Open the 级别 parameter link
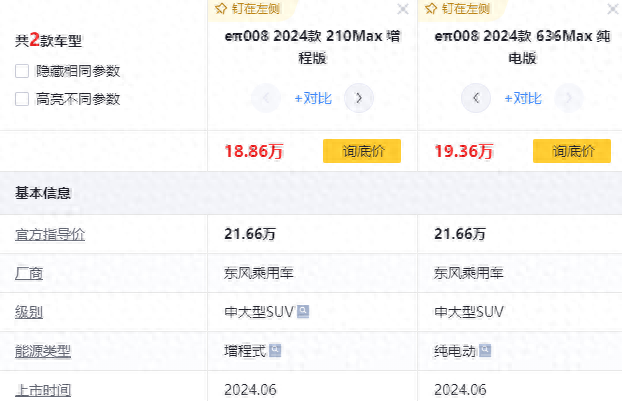Screen dimensions: 622x401 point(29,312)
